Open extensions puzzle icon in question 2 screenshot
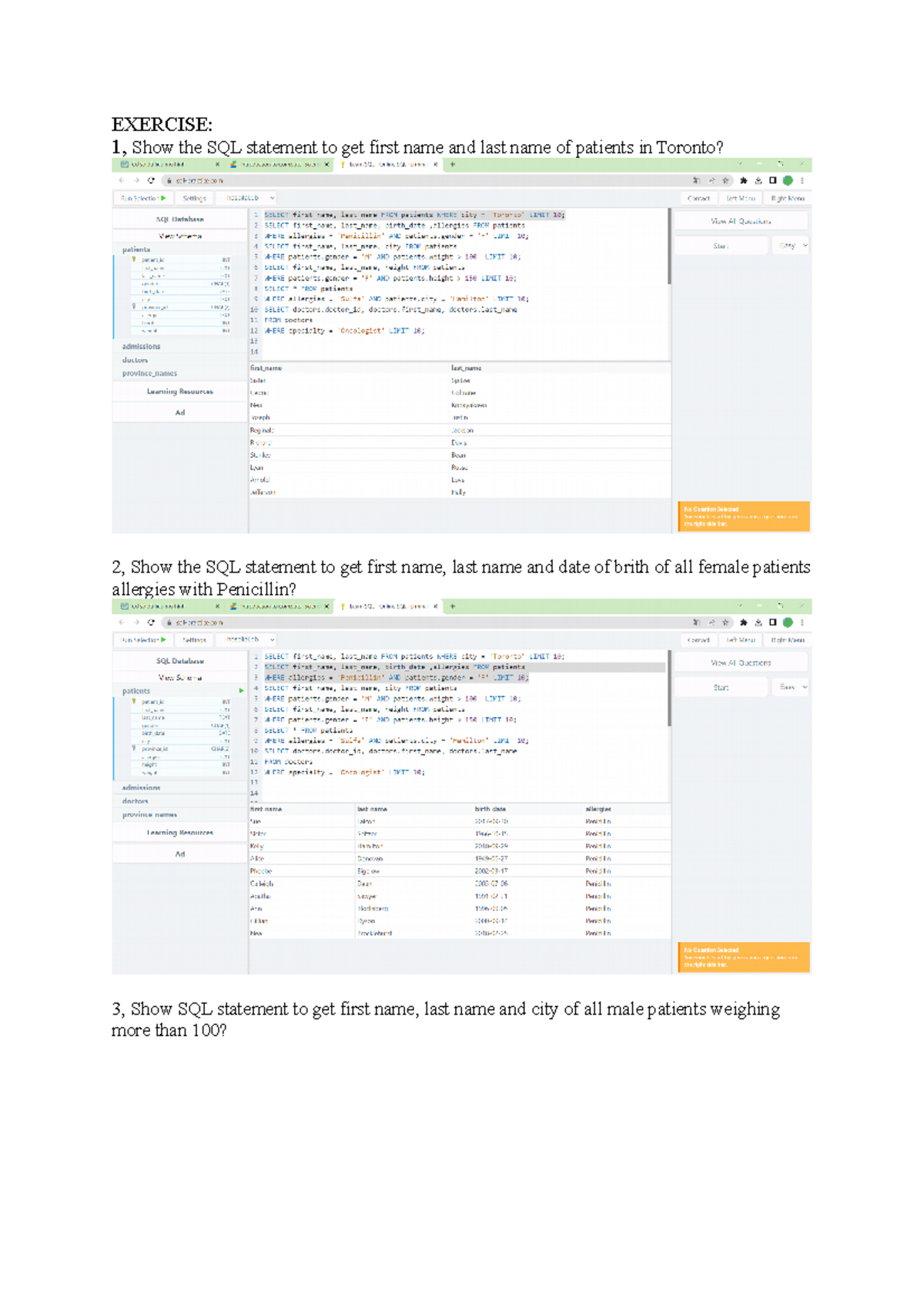924x1308 pixels. (743, 622)
